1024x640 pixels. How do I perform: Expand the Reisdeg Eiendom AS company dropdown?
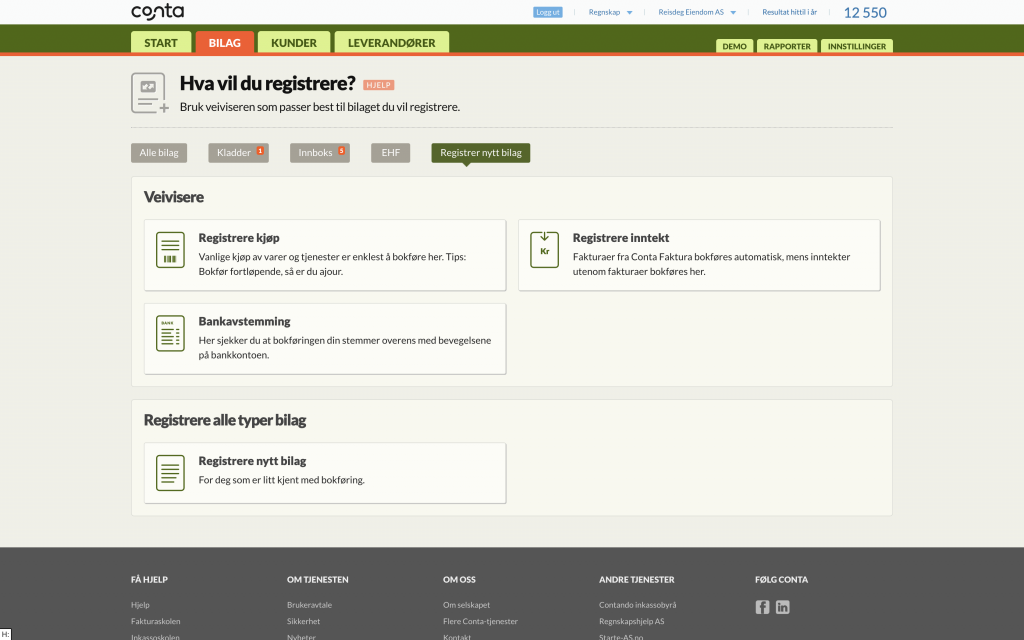pos(697,12)
